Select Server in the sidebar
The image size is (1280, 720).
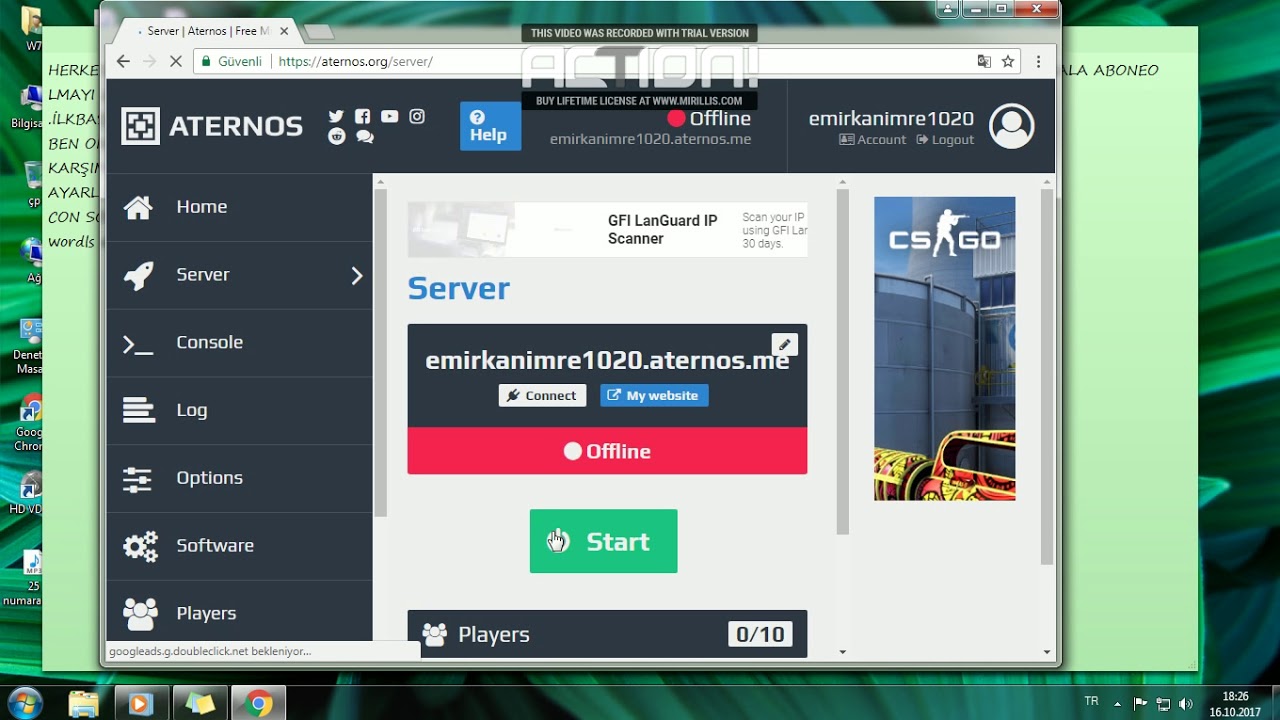tap(239, 275)
